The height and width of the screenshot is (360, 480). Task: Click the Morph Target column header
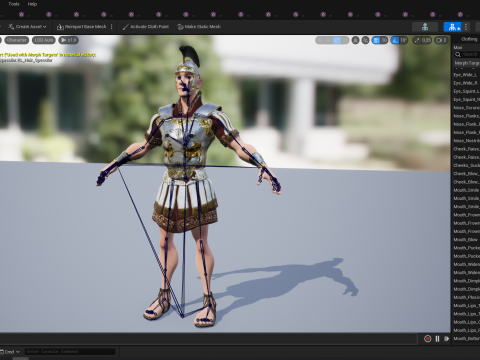(467, 63)
